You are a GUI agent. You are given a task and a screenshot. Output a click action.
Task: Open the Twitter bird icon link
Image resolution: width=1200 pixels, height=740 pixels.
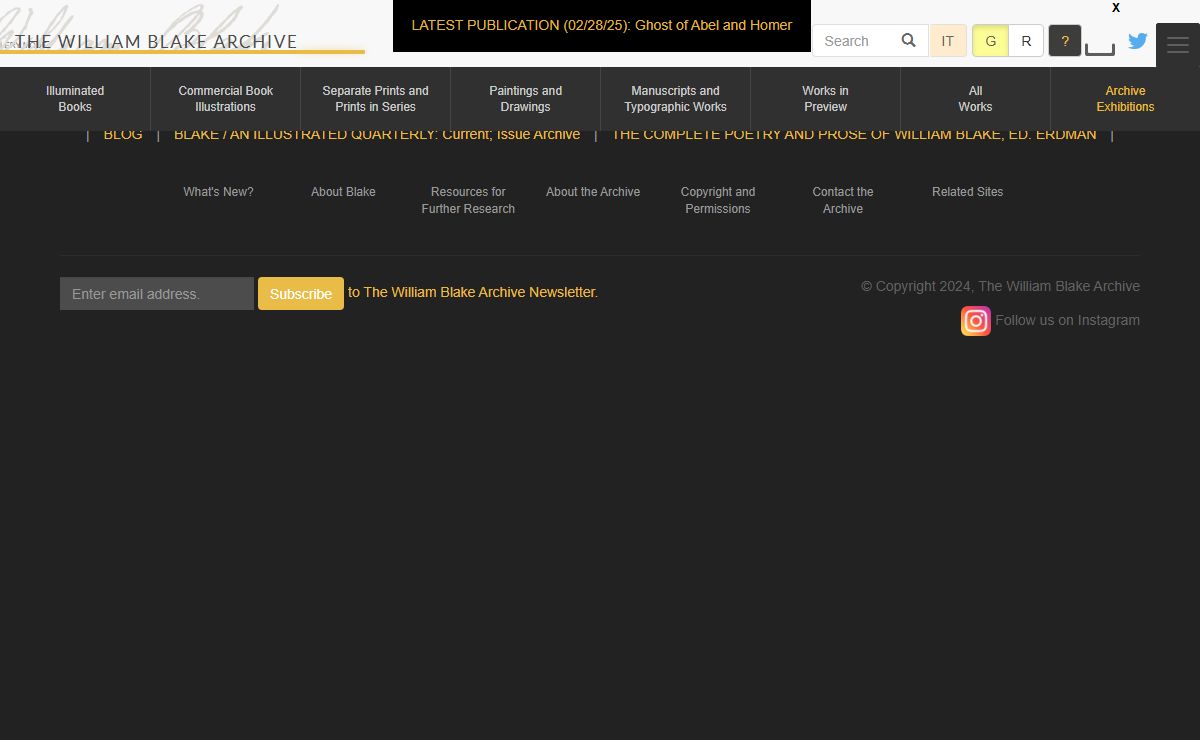(1137, 41)
